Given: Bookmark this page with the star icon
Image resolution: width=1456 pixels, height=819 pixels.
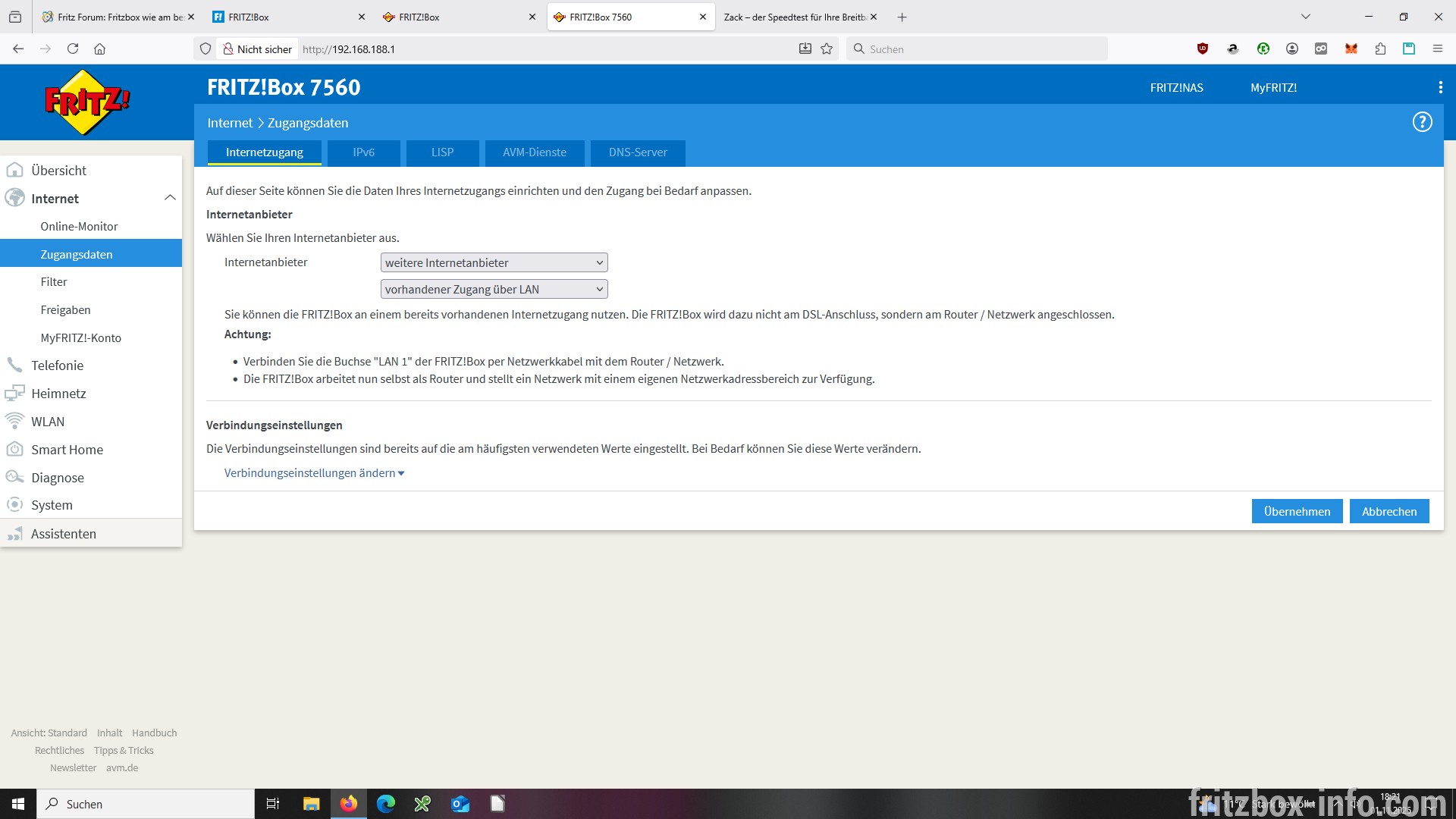Looking at the screenshot, I should pyautogui.click(x=827, y=49).
